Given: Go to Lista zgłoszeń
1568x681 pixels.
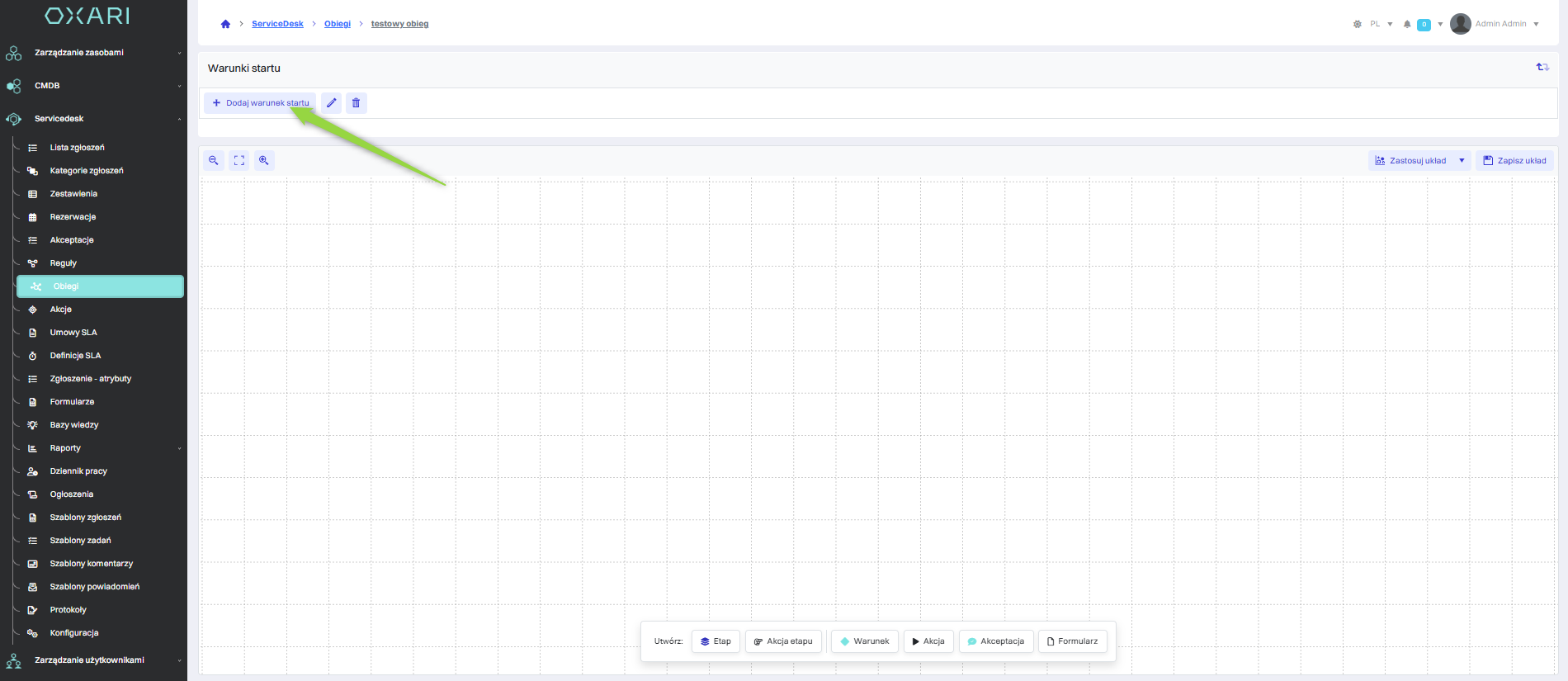Looking at the screenshot, I should coord(77,148).
